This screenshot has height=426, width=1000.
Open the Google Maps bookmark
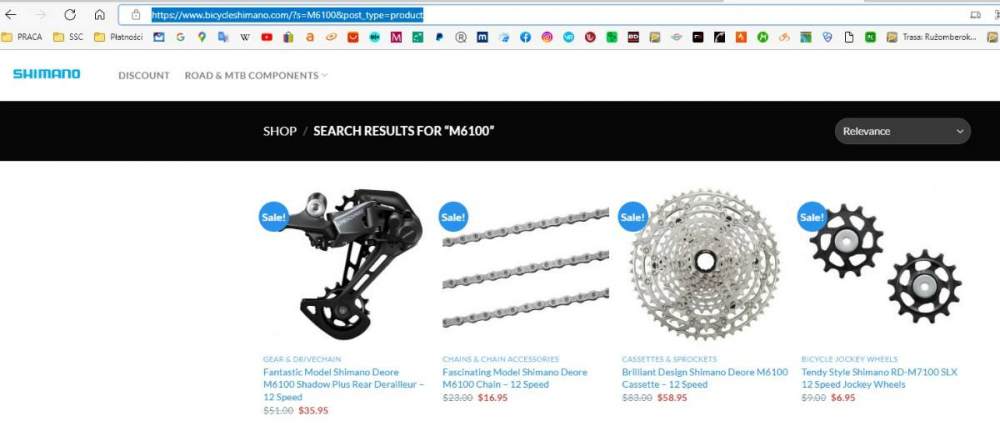coord(202,38)
